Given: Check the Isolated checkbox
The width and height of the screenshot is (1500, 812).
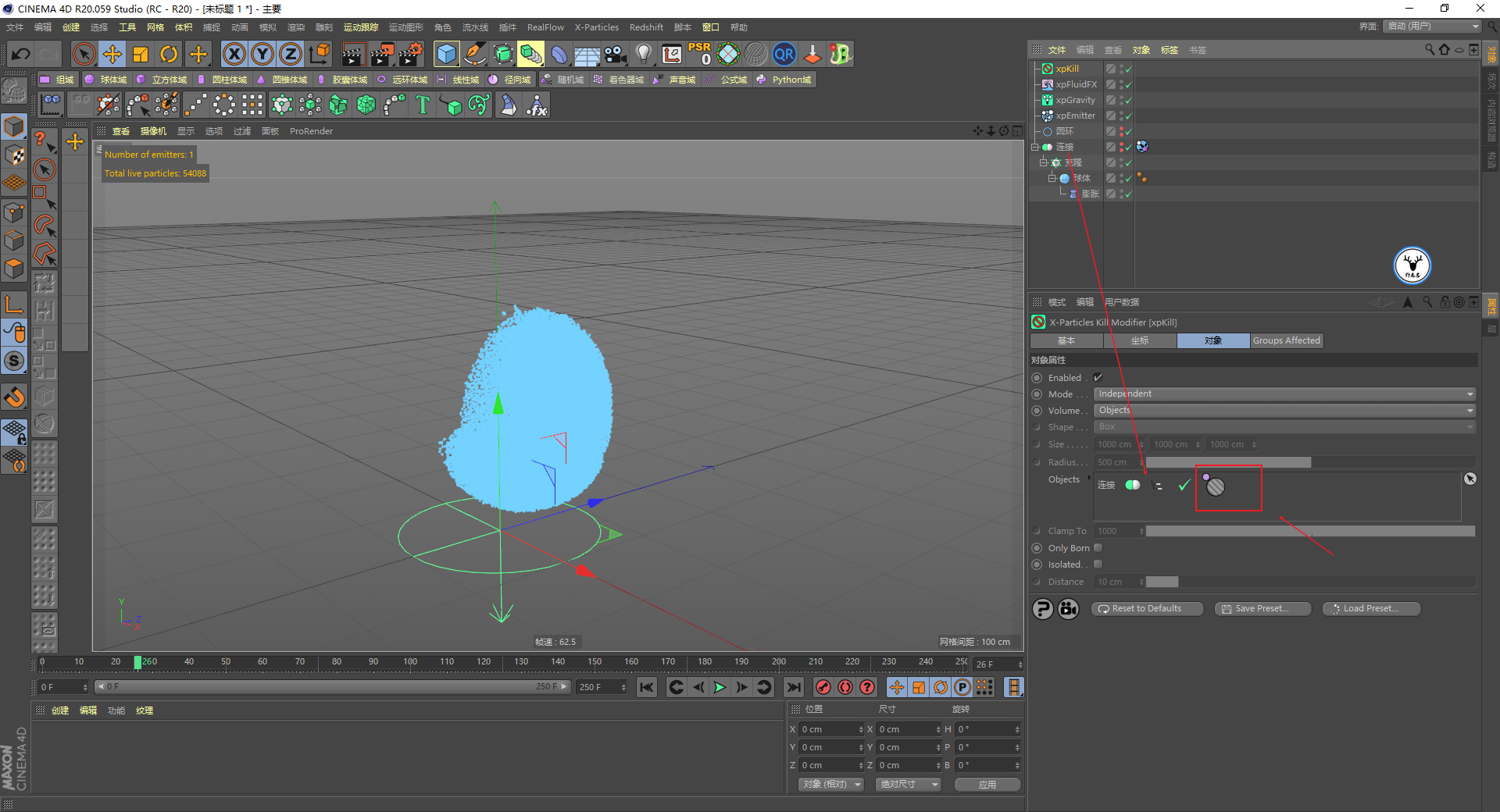Looking at the screenshot, I should click(1098, 564).
